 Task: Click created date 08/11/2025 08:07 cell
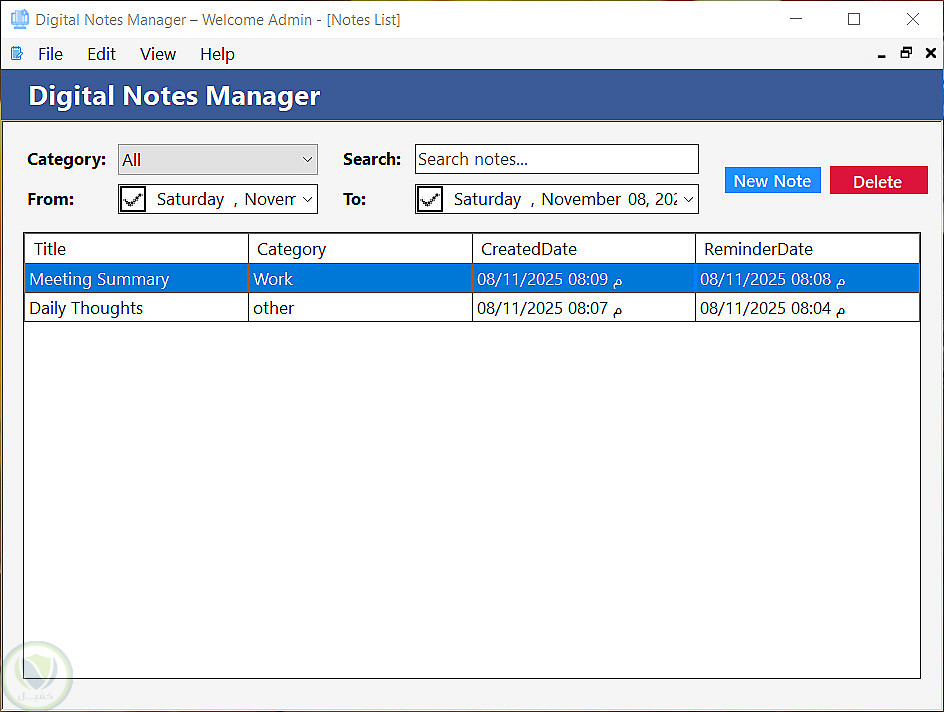click(x=584, y=308)
